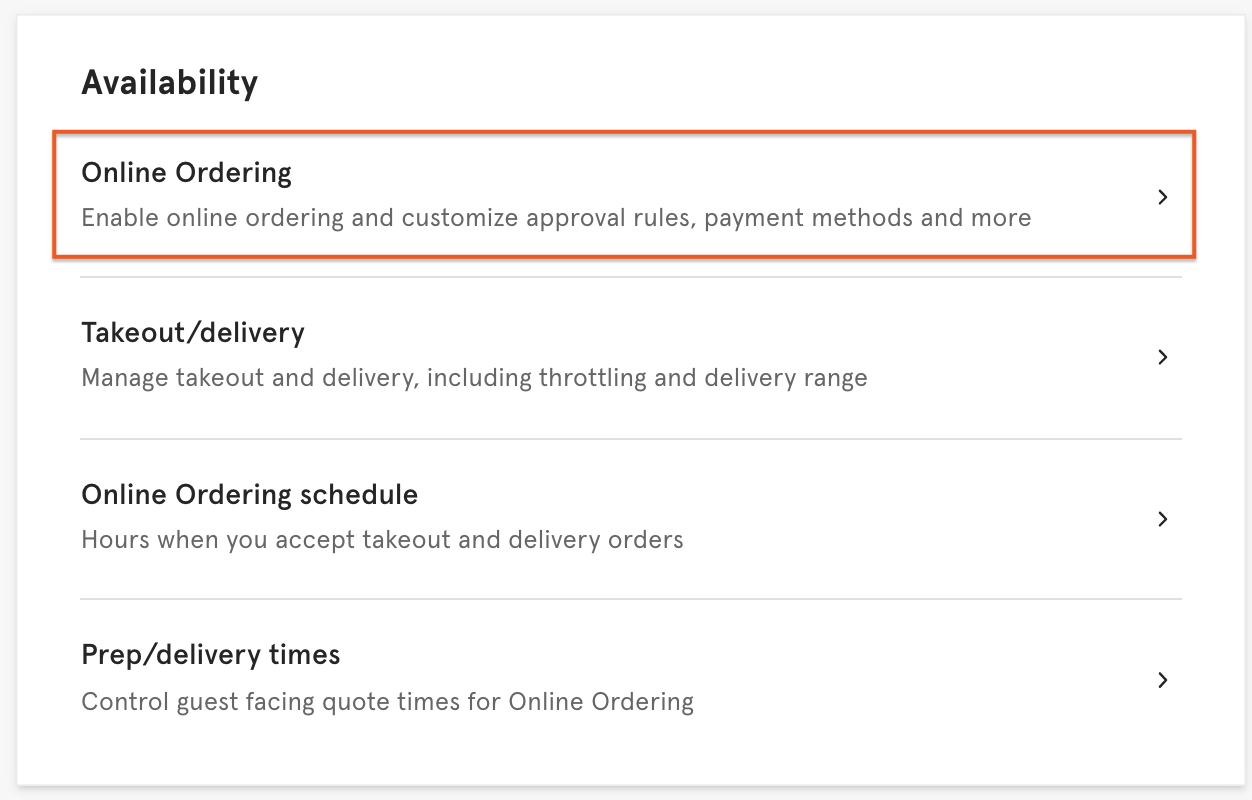Navigate into Takeout/delivery via its arrow icon

click(1162, 357)
